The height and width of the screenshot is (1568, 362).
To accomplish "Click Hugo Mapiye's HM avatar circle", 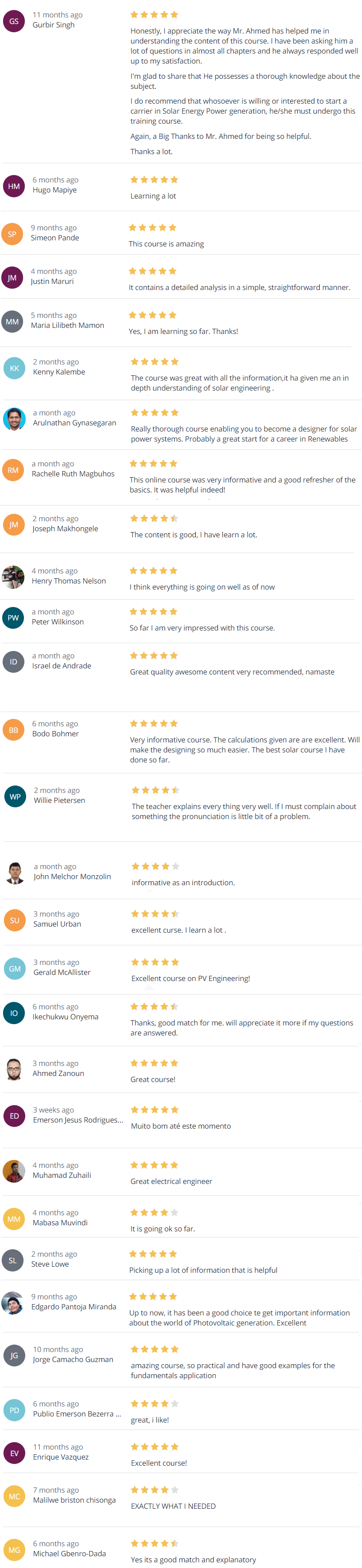I will click(x=13, y=186).
